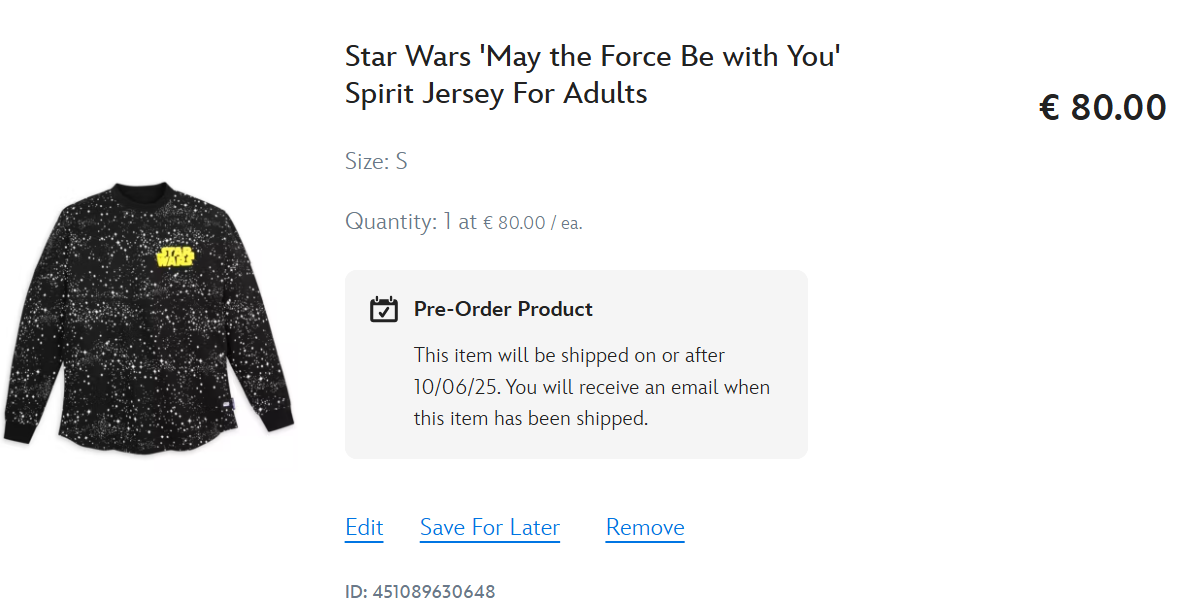Click the € 80.00 / ea. unit price
This screenshot has width=1186, height=611.
point(532,223)
